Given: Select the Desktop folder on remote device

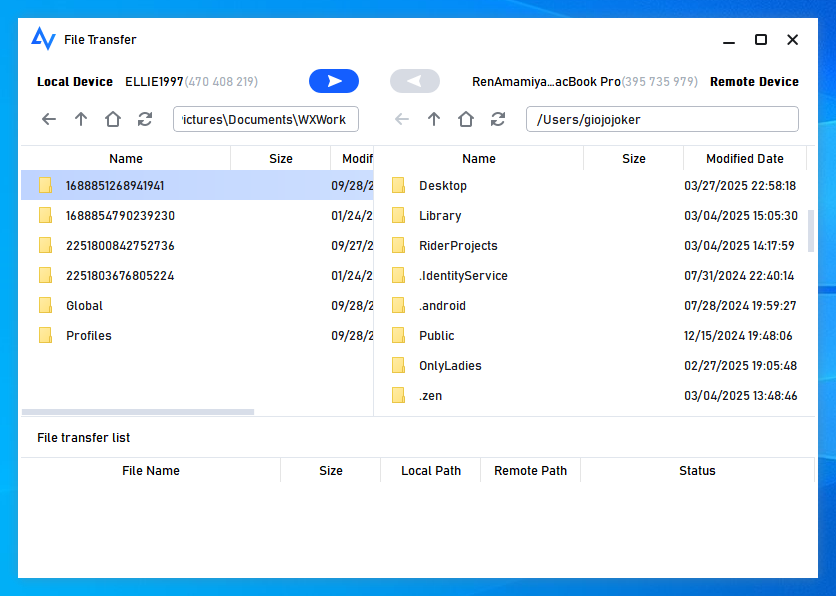Looking at the screenshot, I should click(443, 186).
